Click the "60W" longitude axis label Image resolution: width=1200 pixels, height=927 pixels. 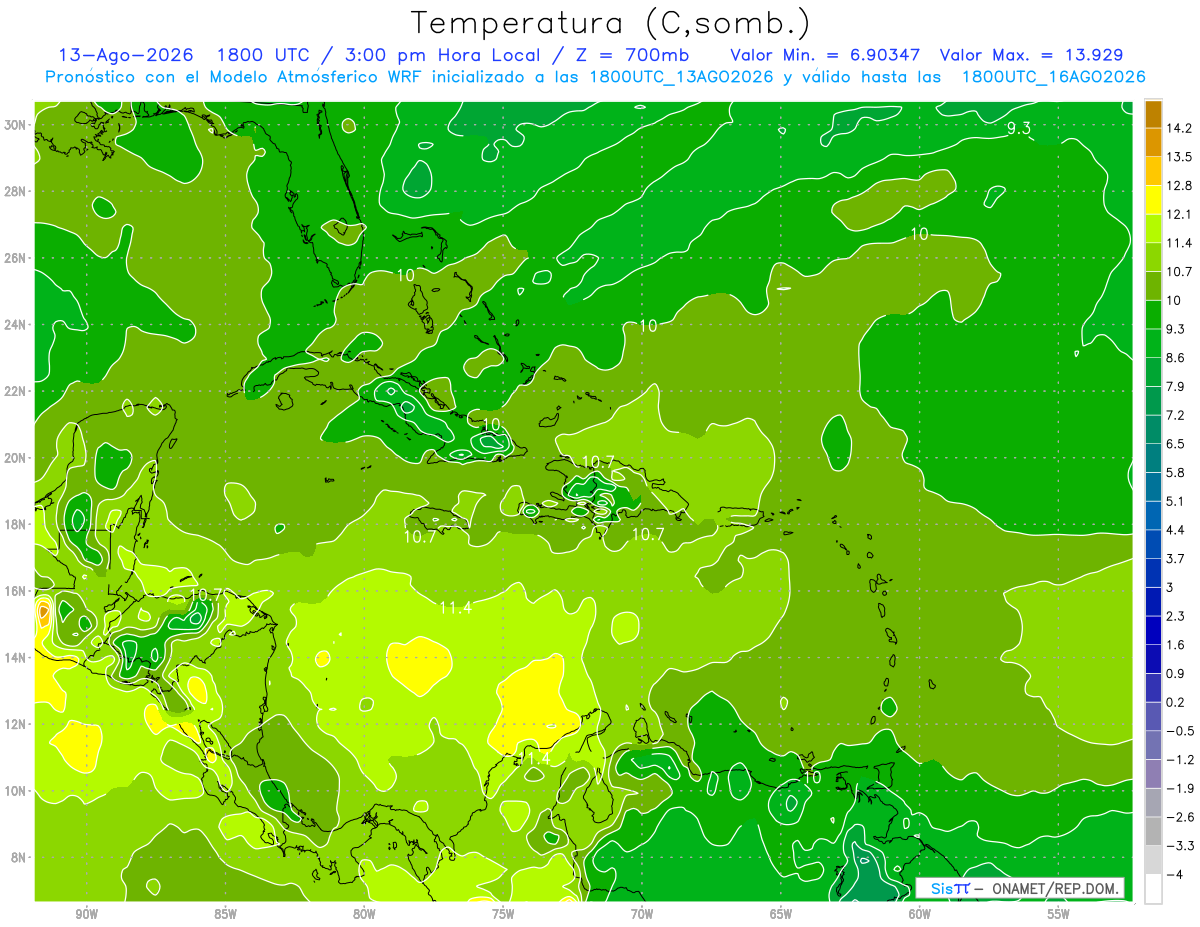(x=920, y=914)
